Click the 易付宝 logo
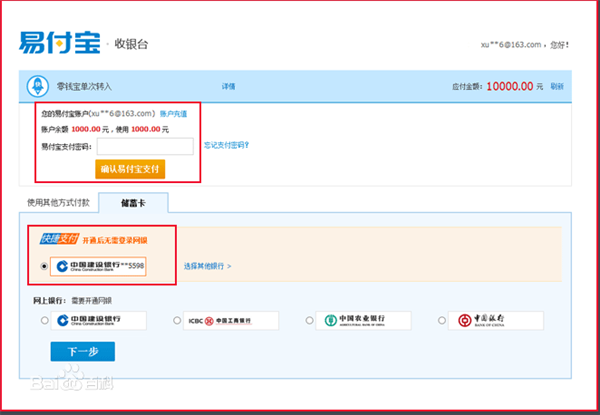Viewport: 600px width, 415px height. [60, 43]
